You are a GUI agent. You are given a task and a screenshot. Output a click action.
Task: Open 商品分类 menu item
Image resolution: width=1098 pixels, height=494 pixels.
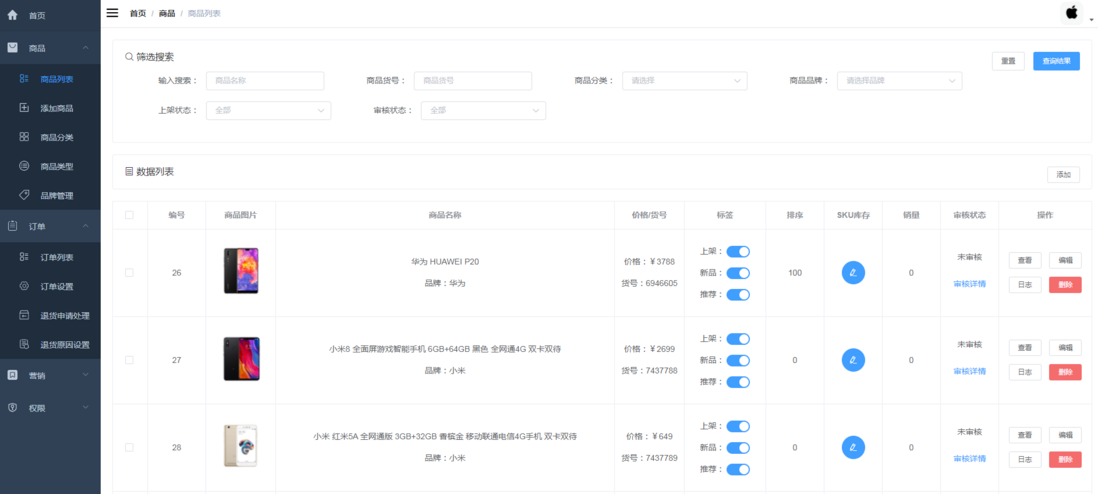(50, 137)
